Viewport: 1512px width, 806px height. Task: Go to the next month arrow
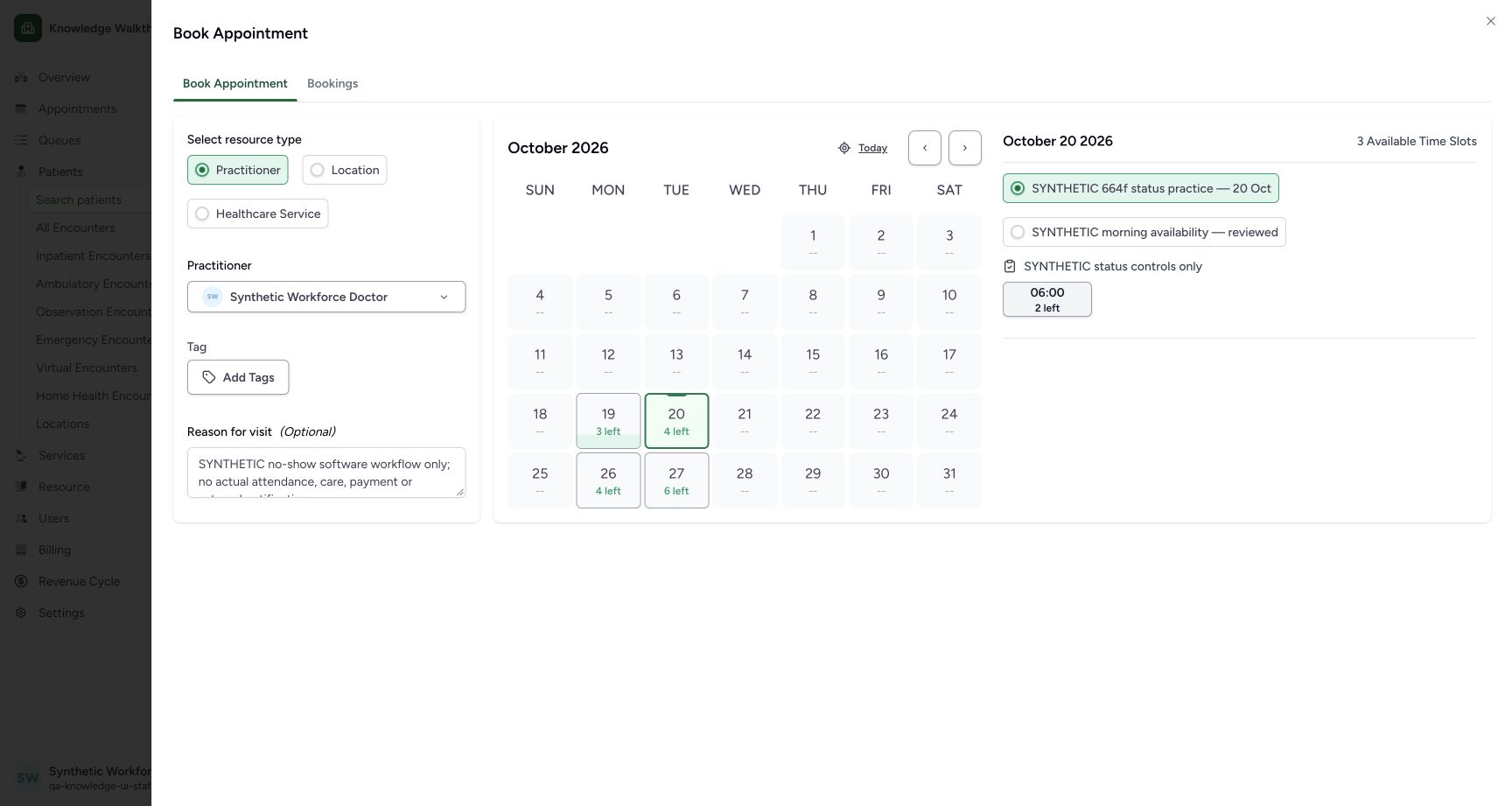(x=964, y=148)
